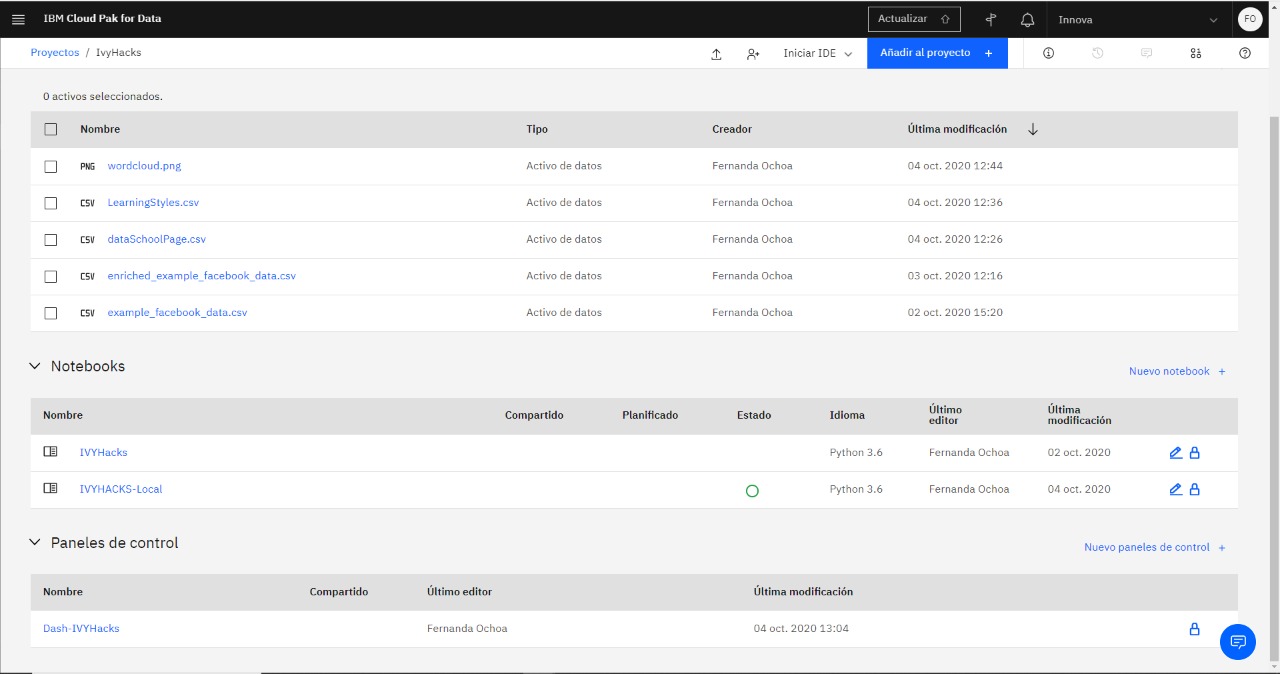This screenshot has height=674, width=1280.
Task: Click the Compartido header in Paneles de control
Action: (x=339, y=592)
